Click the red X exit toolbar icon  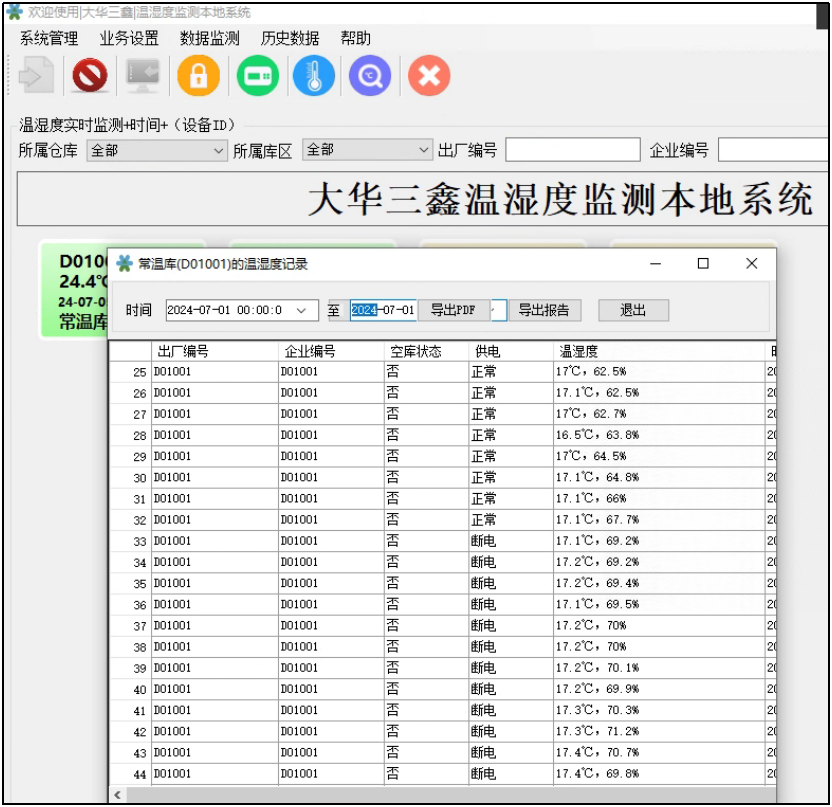(429, 76)
